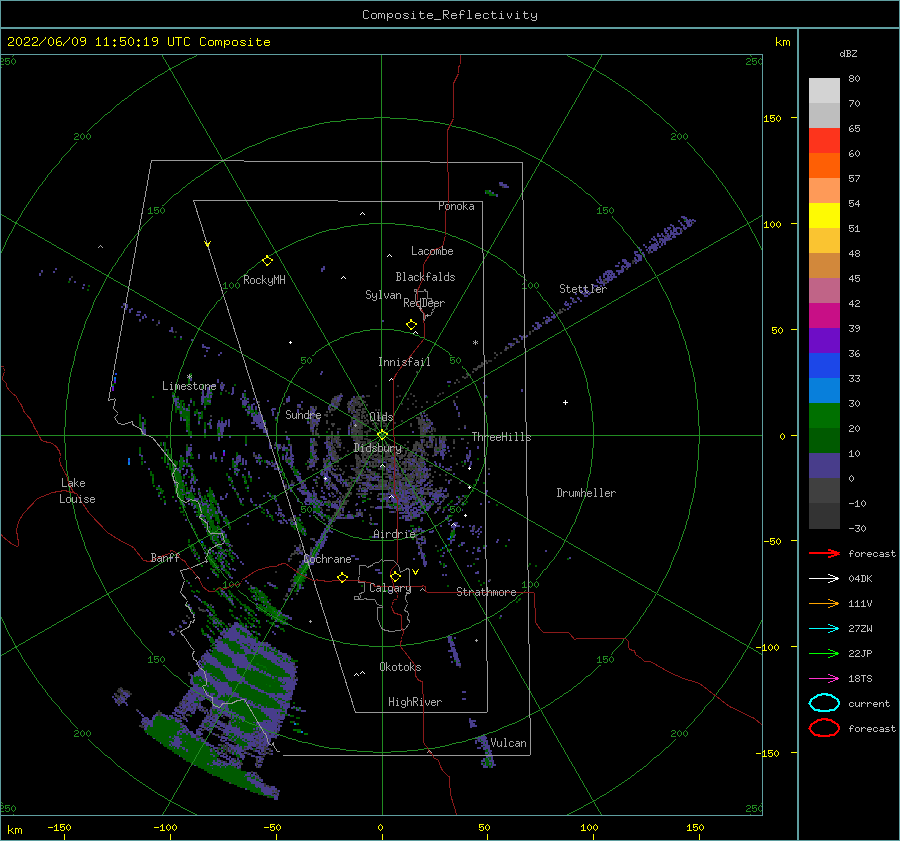This screenshot has width=900, height=841.
Task: Click the yellow V marker east of Calgary diamond
Action: tap(415, 572)
